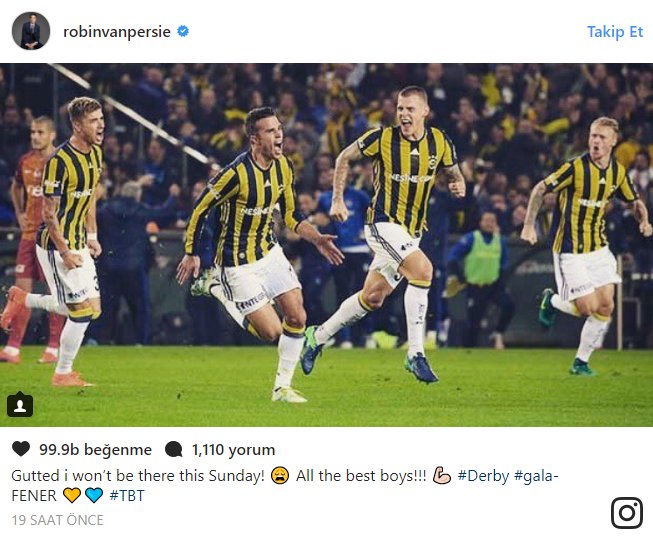Click the weary face emoji
The height and width of the screenshot is (538, 653).
click(280, 476)
